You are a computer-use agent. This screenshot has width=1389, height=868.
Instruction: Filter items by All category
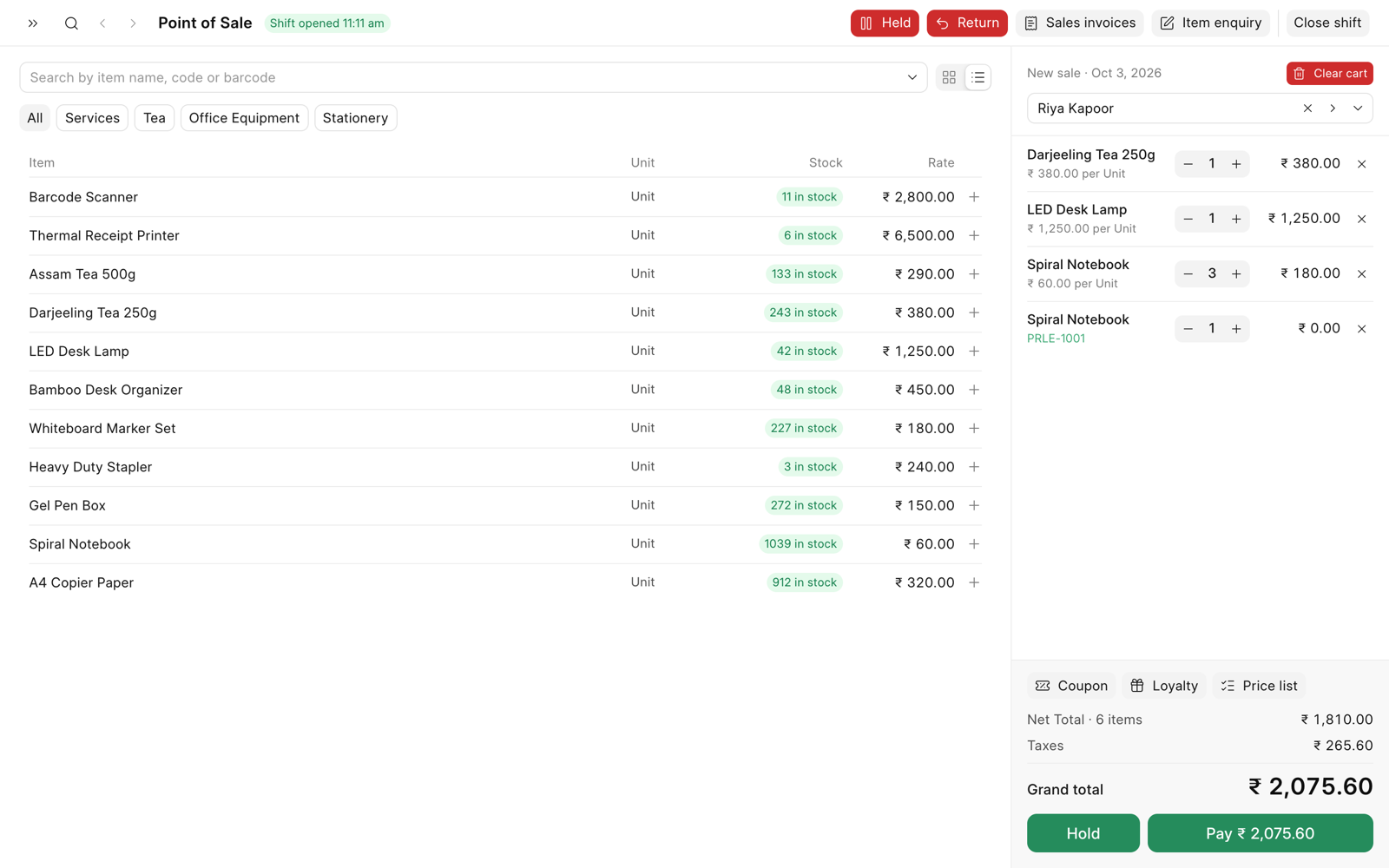coord(35,118)
